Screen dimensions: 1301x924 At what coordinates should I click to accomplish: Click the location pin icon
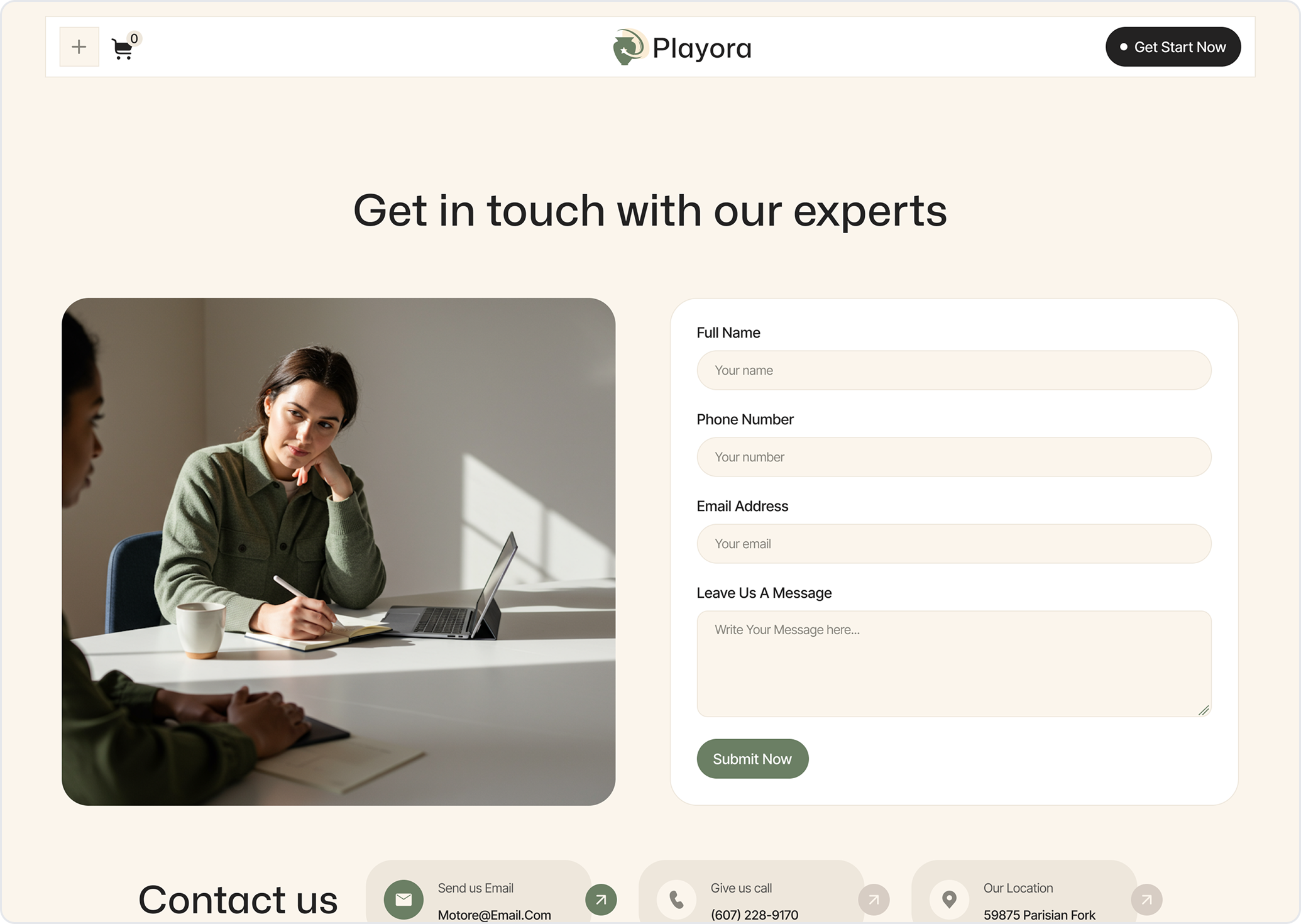pyautogui.click(x=949, y=899)
